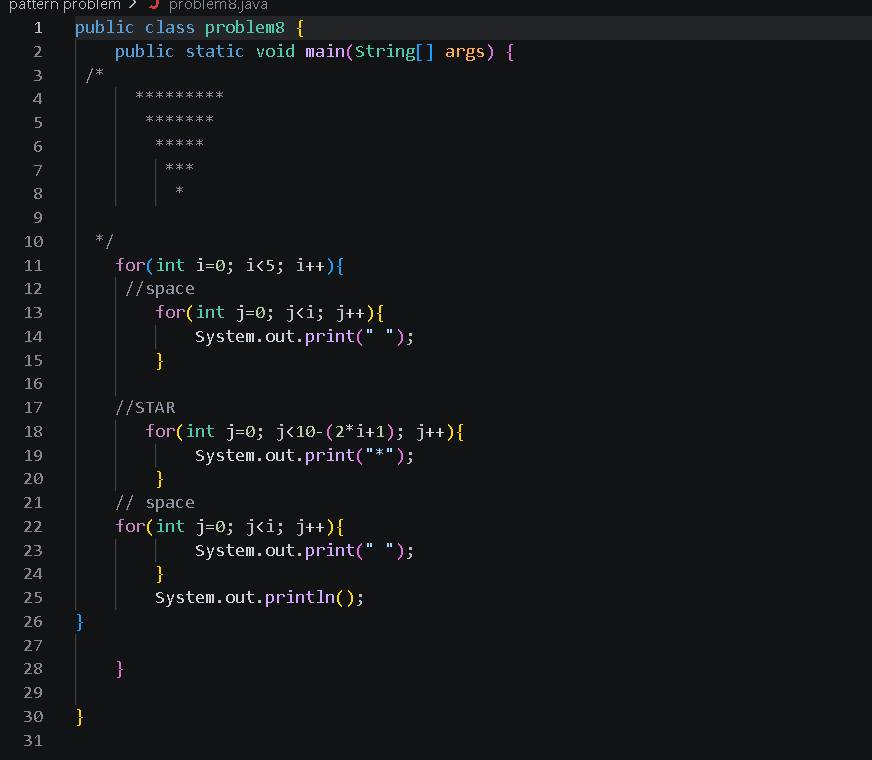
Task: Click 'static' keyword on line 2
Action: 215,52
